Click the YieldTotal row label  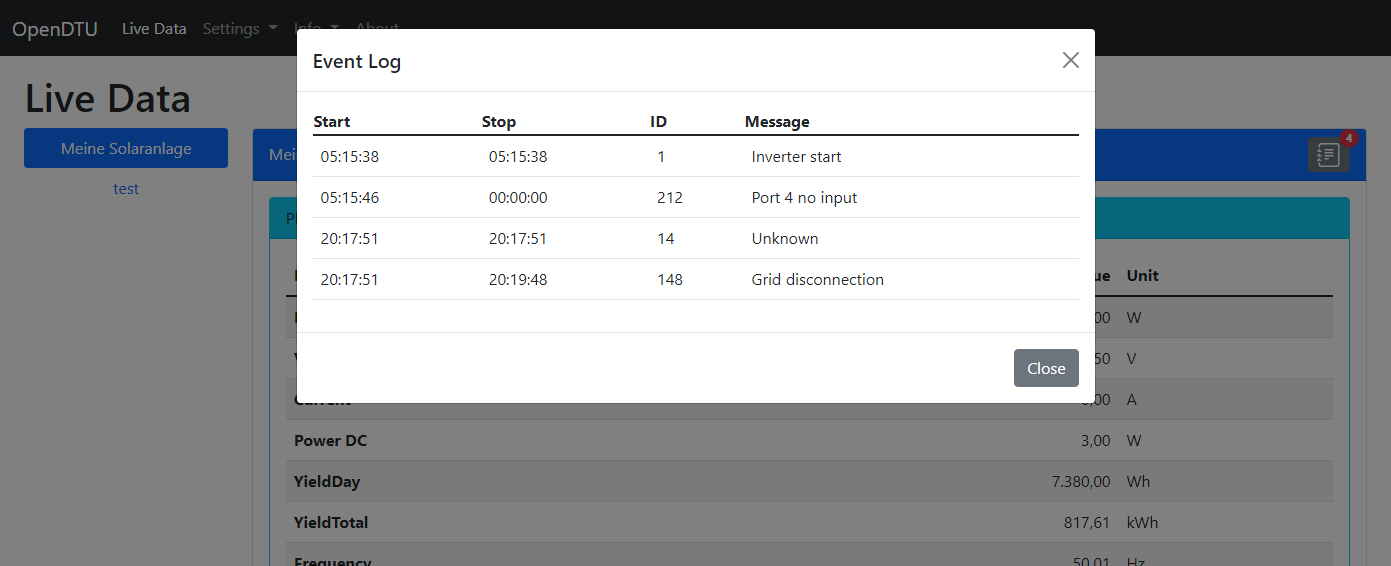(x=331, y=522)
